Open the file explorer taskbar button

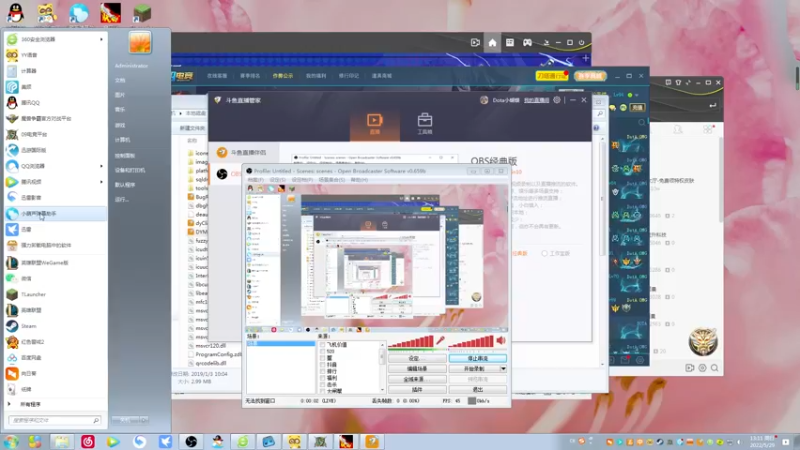coord(62,441)
